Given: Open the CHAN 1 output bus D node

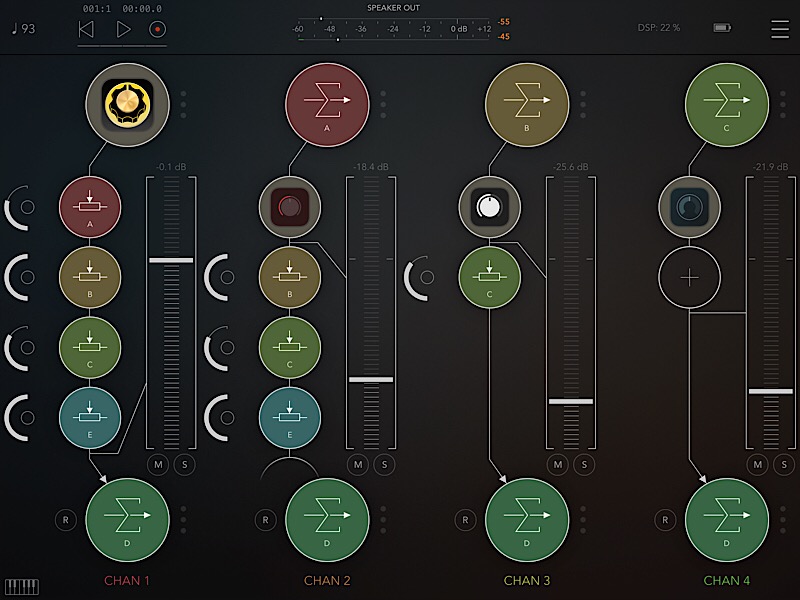Looking at the screenshot, I should (x=127, y=519).
